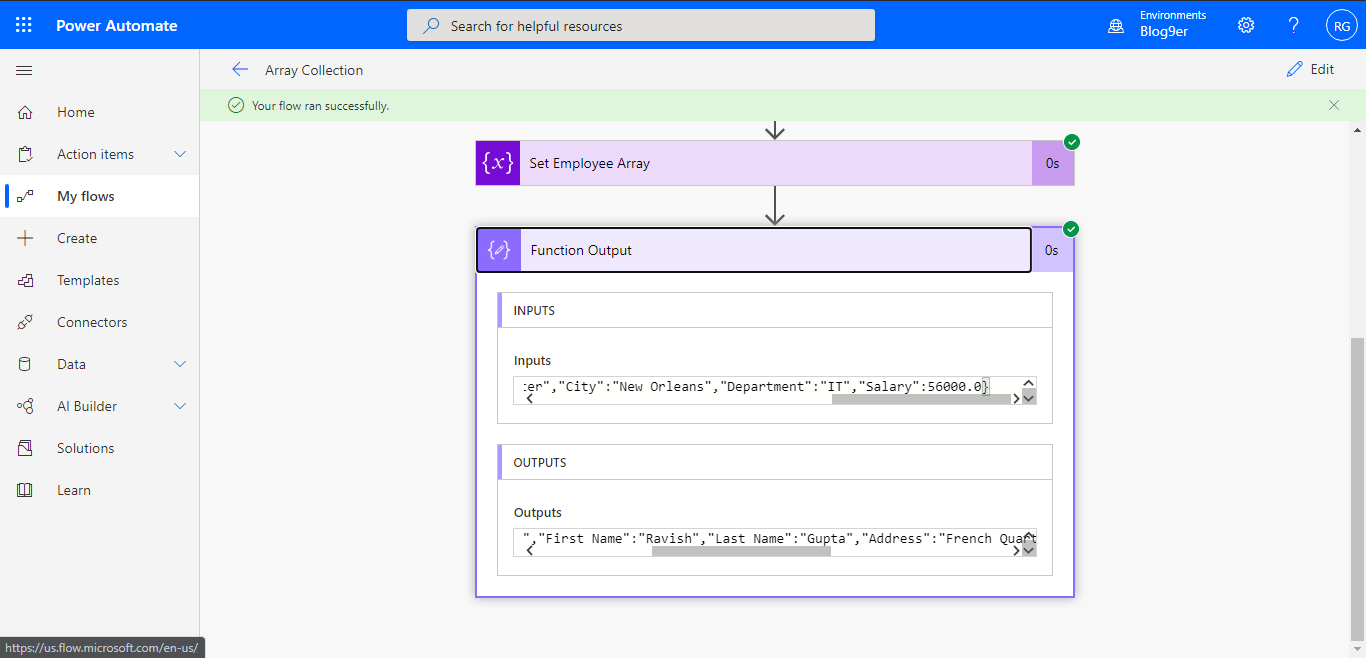Screen dimensions: 1366x658
Task: Click the AI Builder icon
Action: click(25, 406)
